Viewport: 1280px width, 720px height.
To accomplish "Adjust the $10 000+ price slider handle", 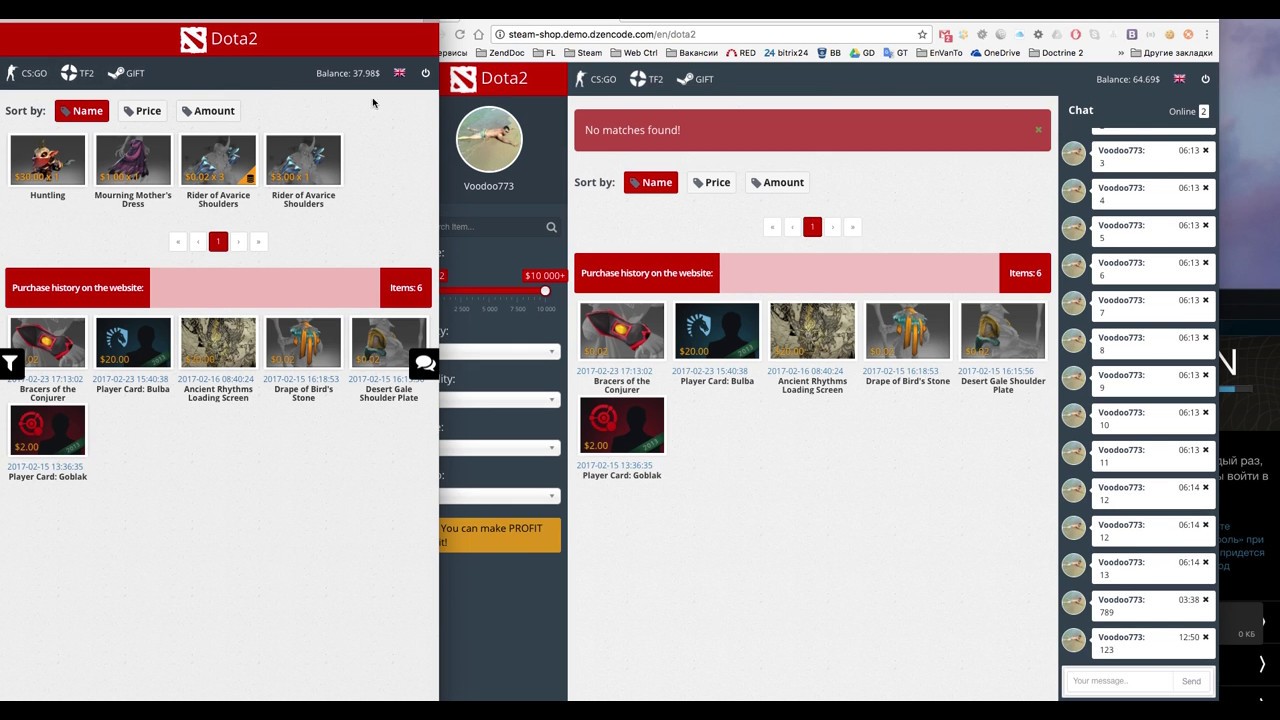I will pyautogui.click(x=545, y=291).
